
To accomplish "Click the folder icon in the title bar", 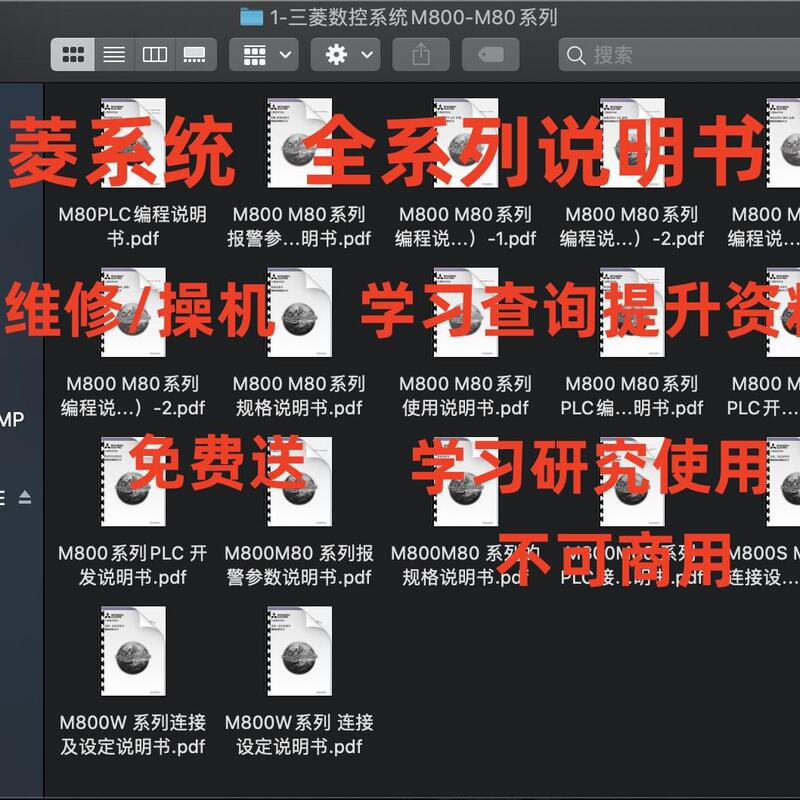I will (x=252, y=17).
